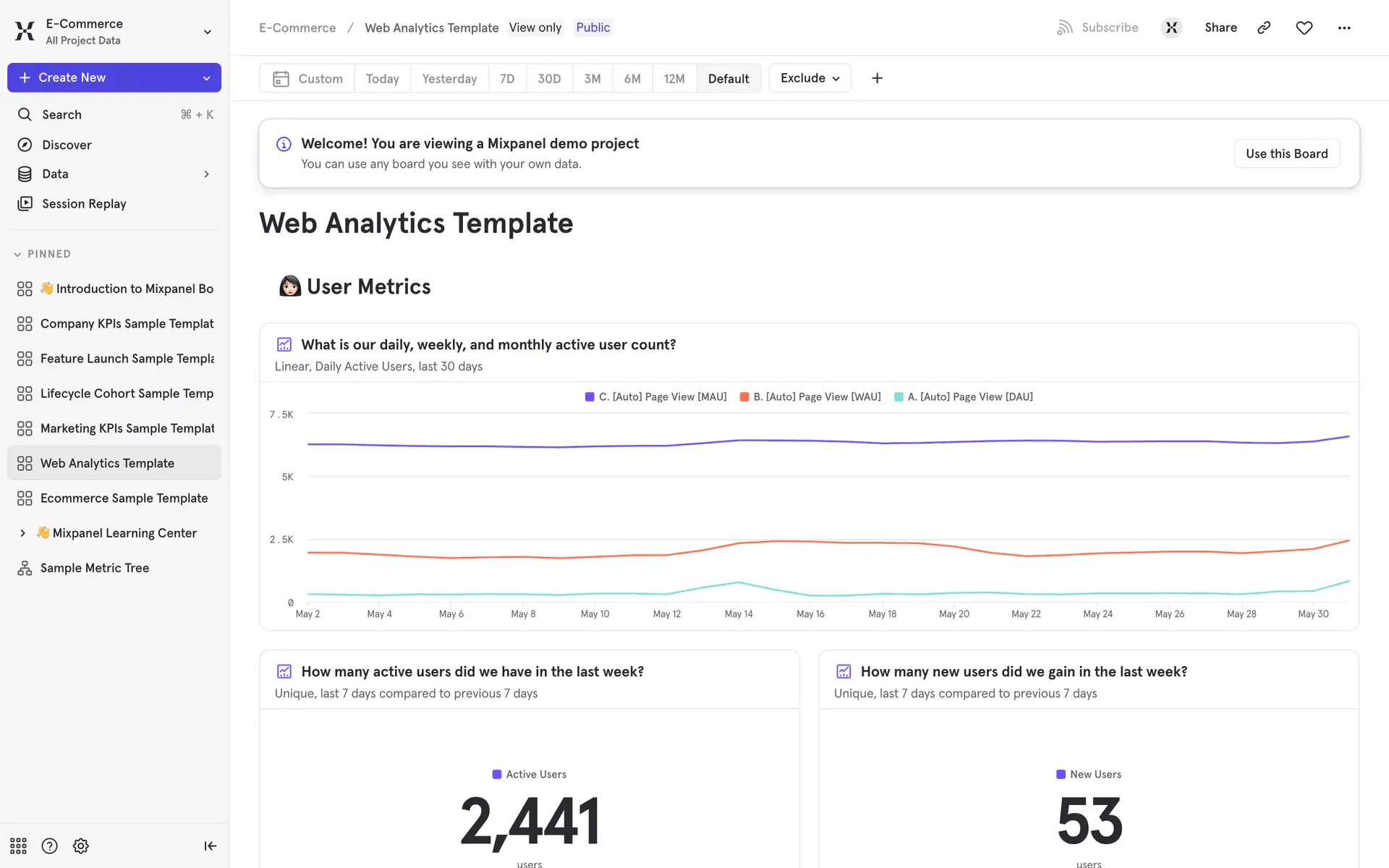Click the Use this Board button
This screenshot has width=1389, height=868.
[1286, 153]
